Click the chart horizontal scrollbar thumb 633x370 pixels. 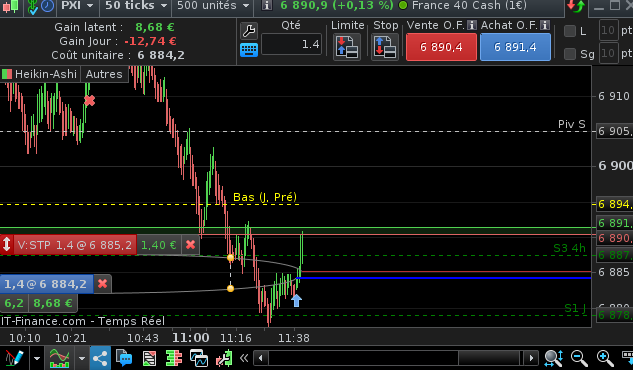pos(488,358)
